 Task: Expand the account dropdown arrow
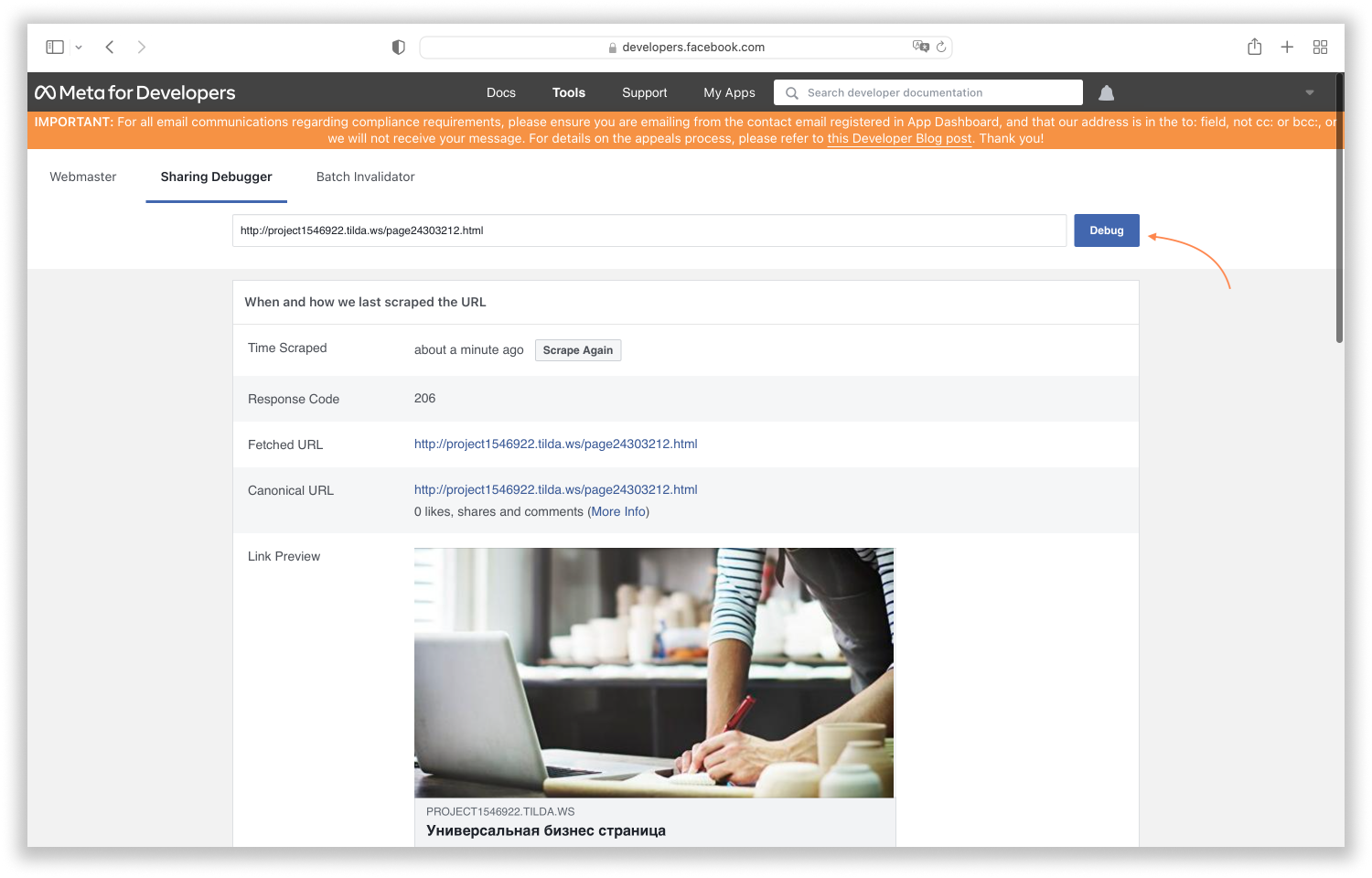[x=1310, y=92]
